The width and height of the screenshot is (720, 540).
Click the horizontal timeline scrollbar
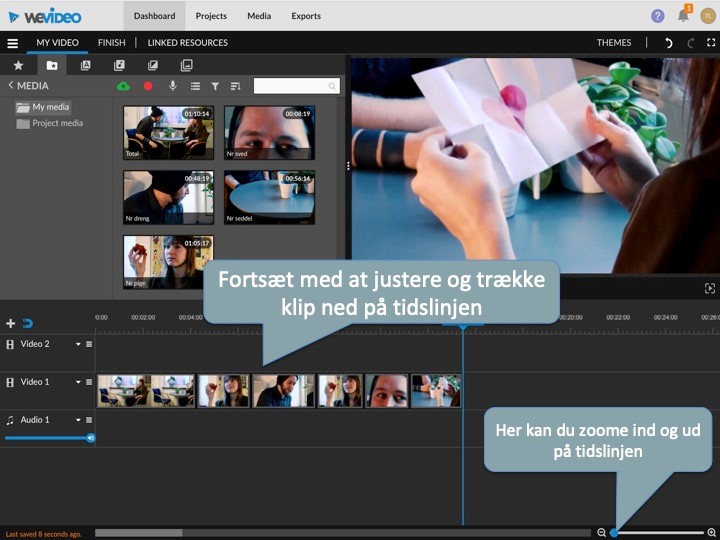[139, 533]
